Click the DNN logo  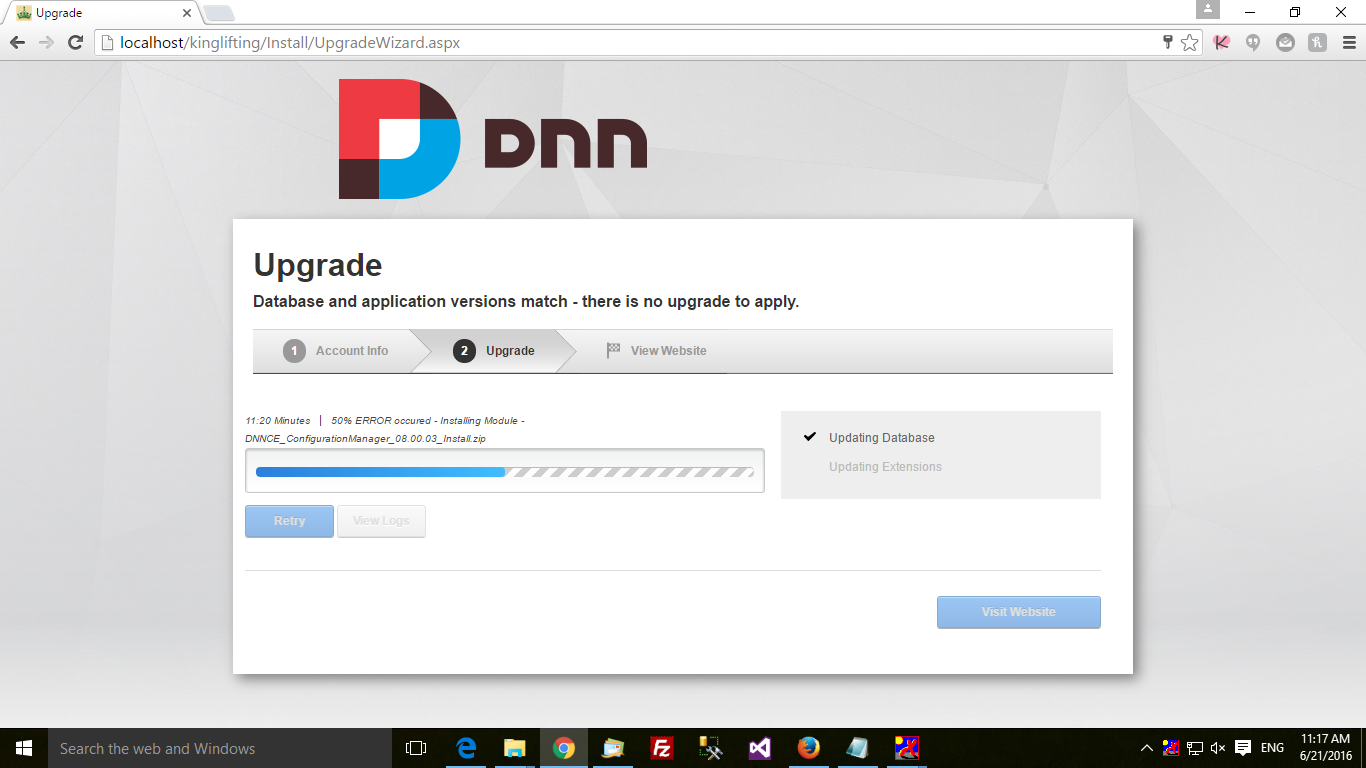coord(493,139)
